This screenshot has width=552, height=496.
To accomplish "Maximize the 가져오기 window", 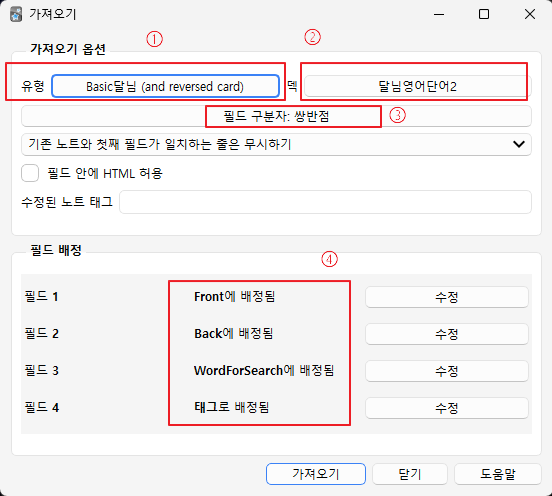I will point(484,14).
